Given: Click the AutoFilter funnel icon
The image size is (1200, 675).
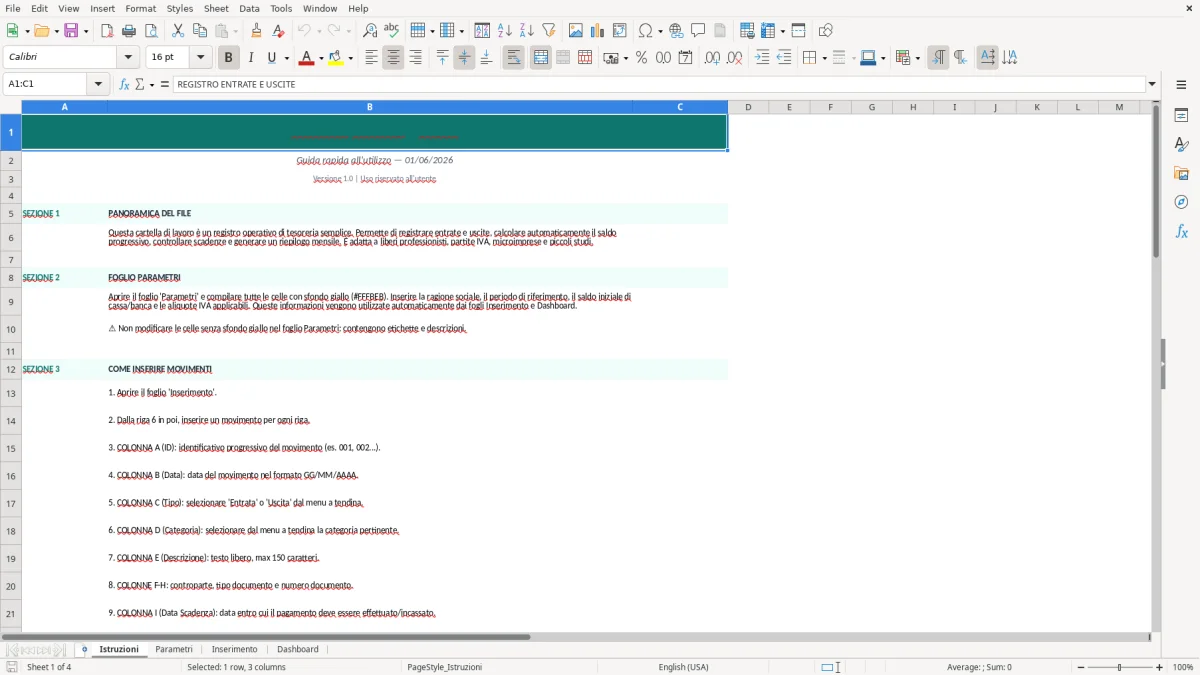Looking at the screenshot, I should click(549, 31).
